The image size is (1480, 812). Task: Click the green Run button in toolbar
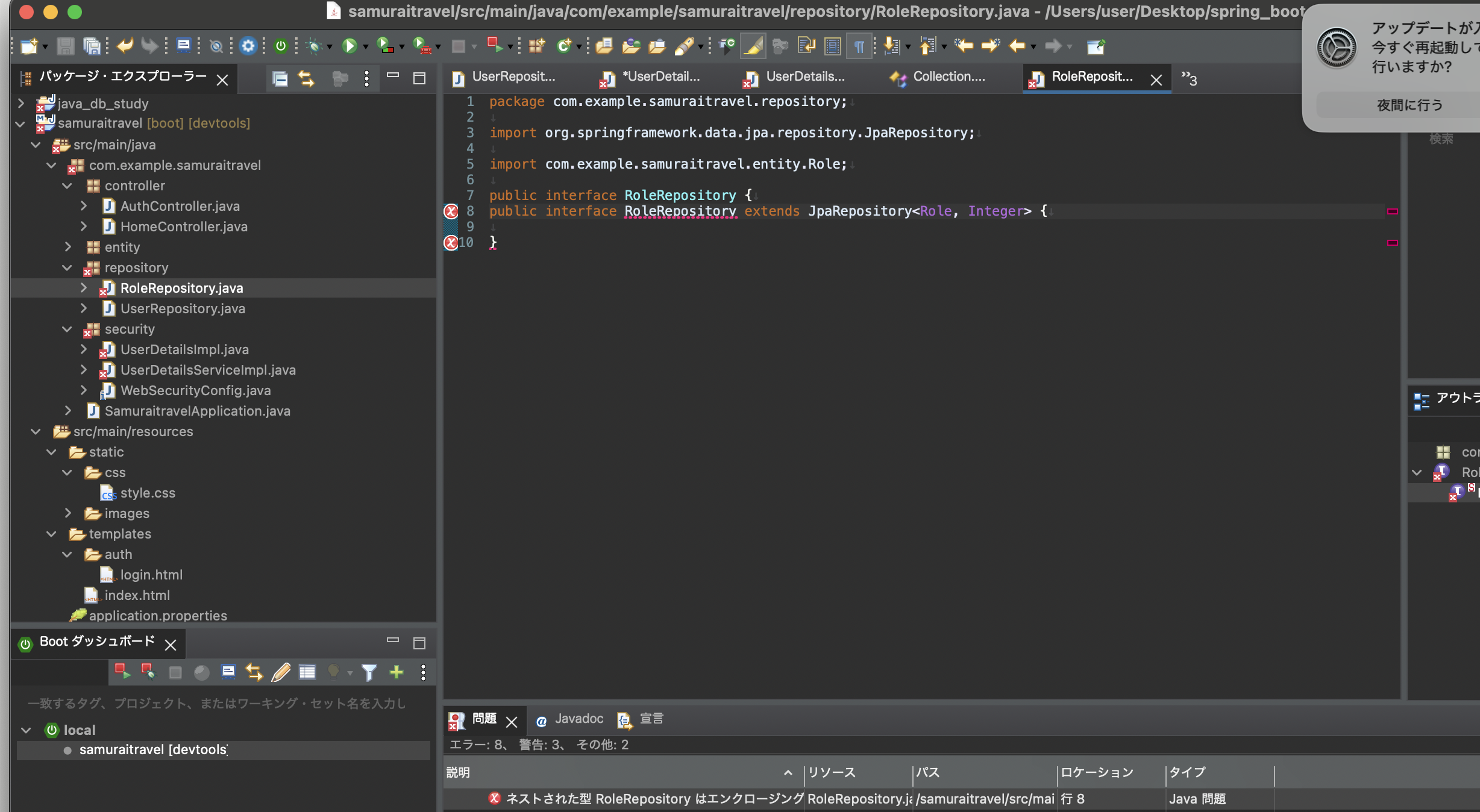(349, 46)
